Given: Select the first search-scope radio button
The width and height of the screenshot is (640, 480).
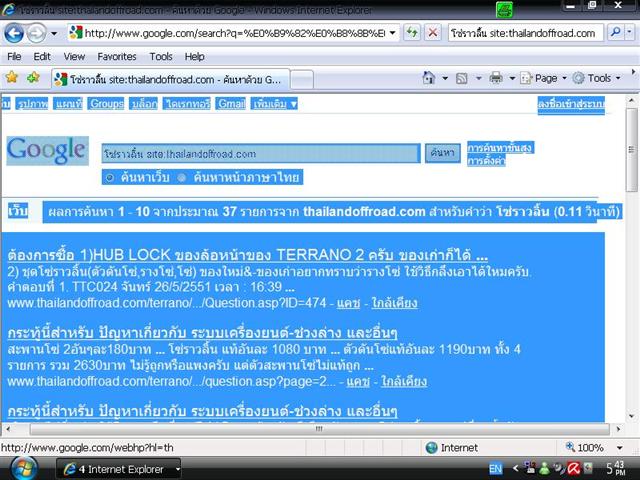Looking at the screenshot, I should click(110, 177).
